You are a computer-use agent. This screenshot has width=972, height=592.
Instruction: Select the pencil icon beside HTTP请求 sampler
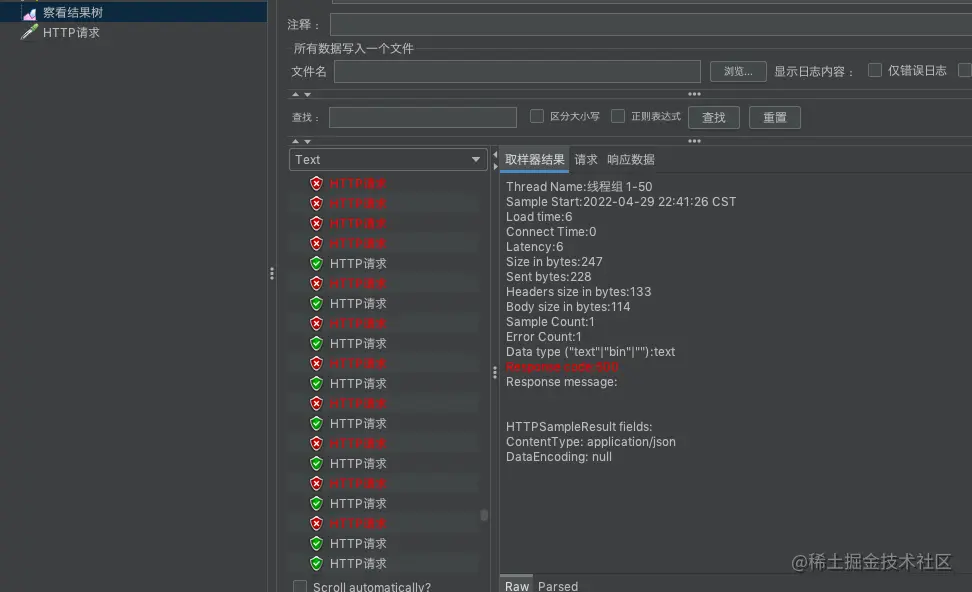[29, 31]
